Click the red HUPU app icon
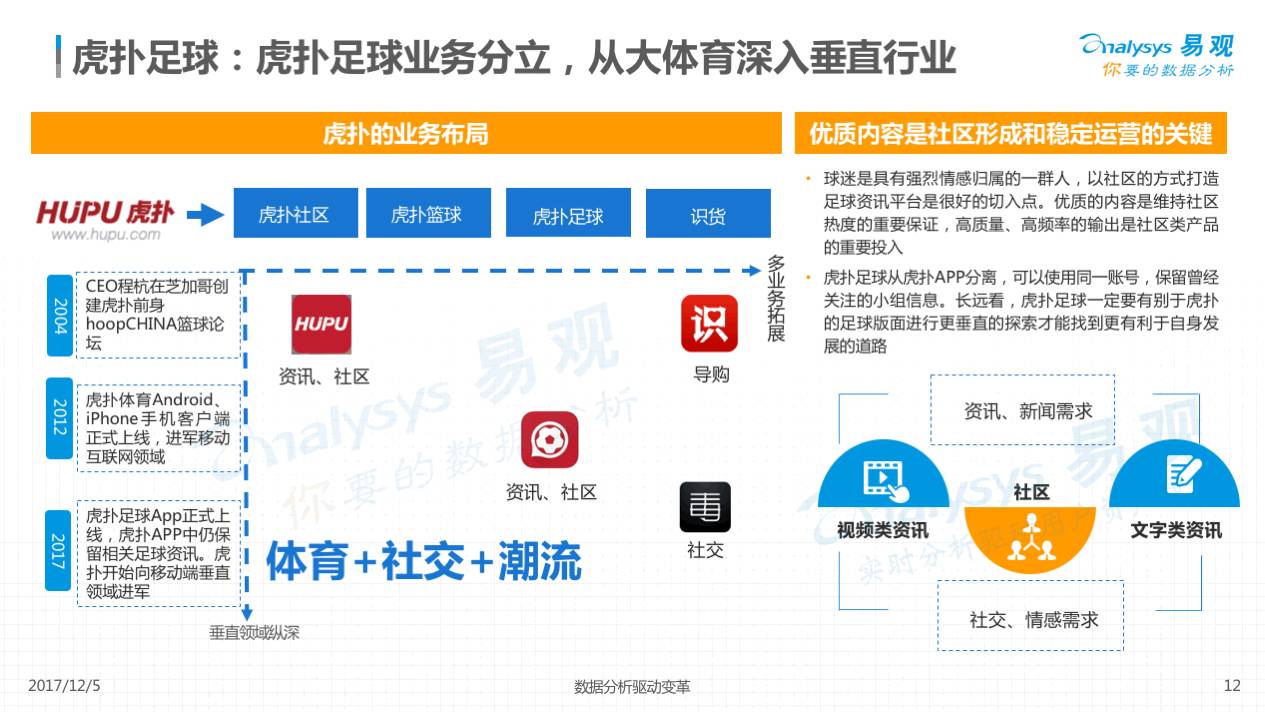The width and height of the screenshot is (1265, 712). [321, 324]
